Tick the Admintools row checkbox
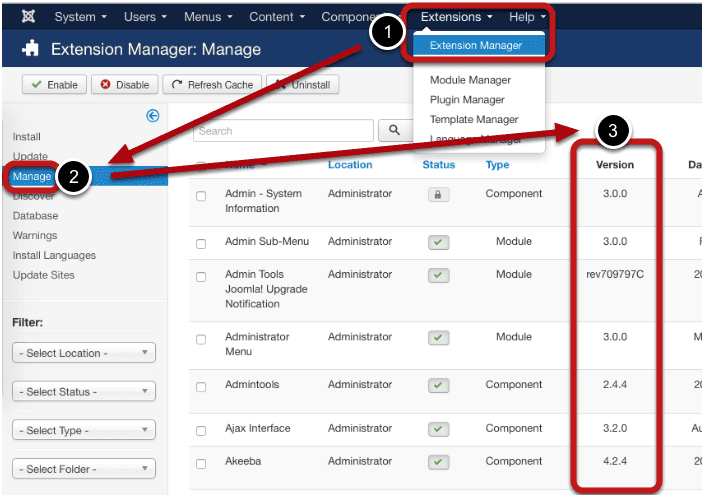This screenshot has width=704, height=498. pos(201,387)
